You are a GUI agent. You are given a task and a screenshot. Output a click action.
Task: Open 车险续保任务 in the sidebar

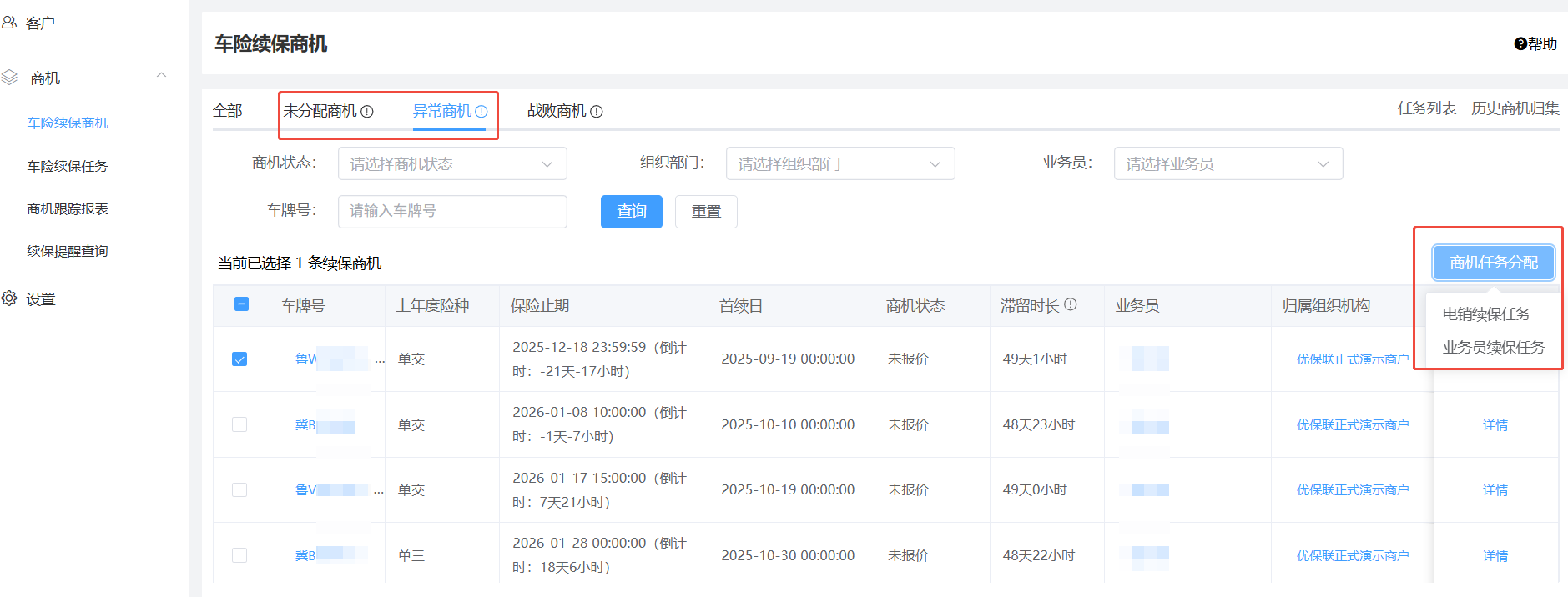click(68, 167)
